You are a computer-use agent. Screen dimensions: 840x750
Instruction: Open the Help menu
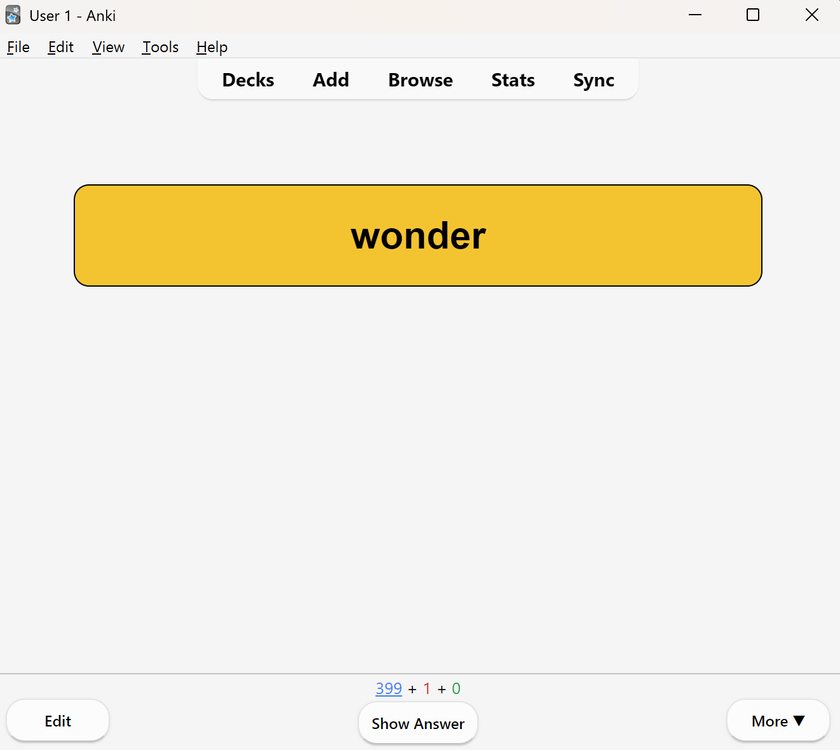click(x=212, y=47)
